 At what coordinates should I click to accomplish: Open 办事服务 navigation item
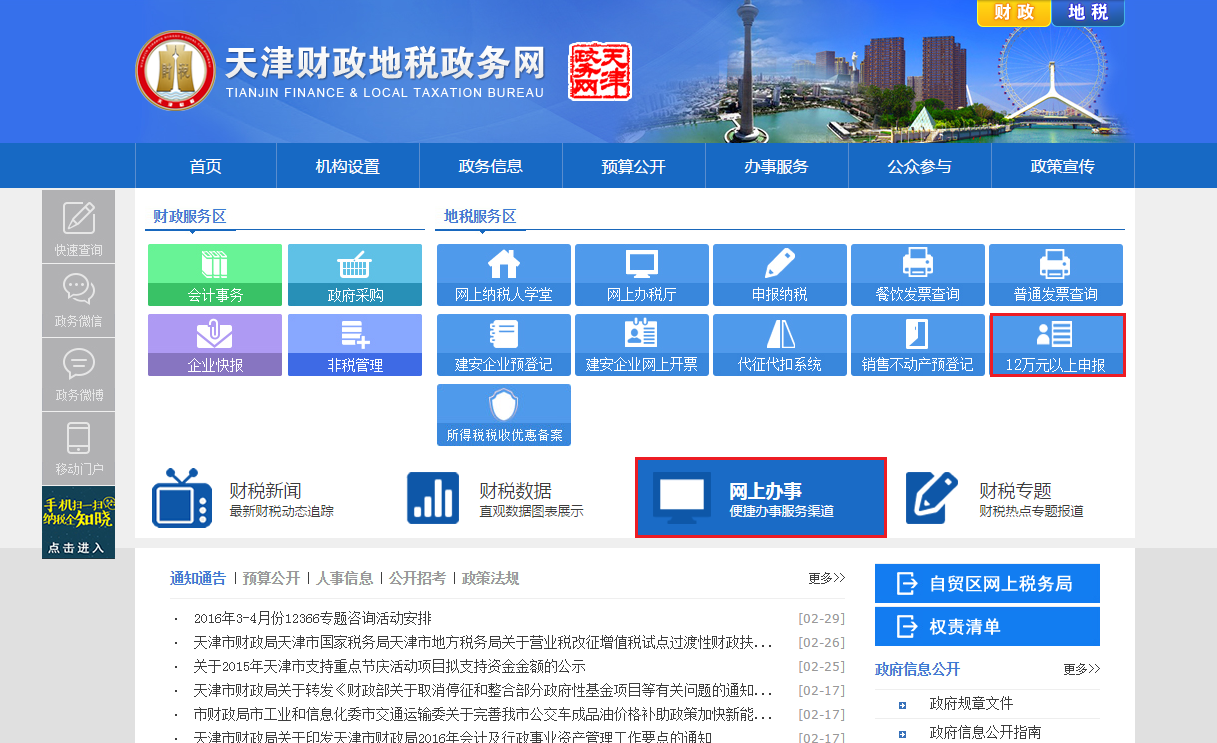coord(777,166)
